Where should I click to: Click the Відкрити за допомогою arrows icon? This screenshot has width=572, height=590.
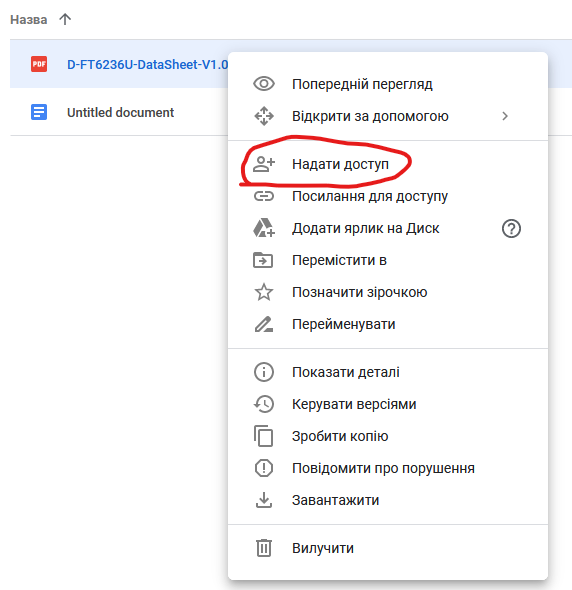pos(264,116)
